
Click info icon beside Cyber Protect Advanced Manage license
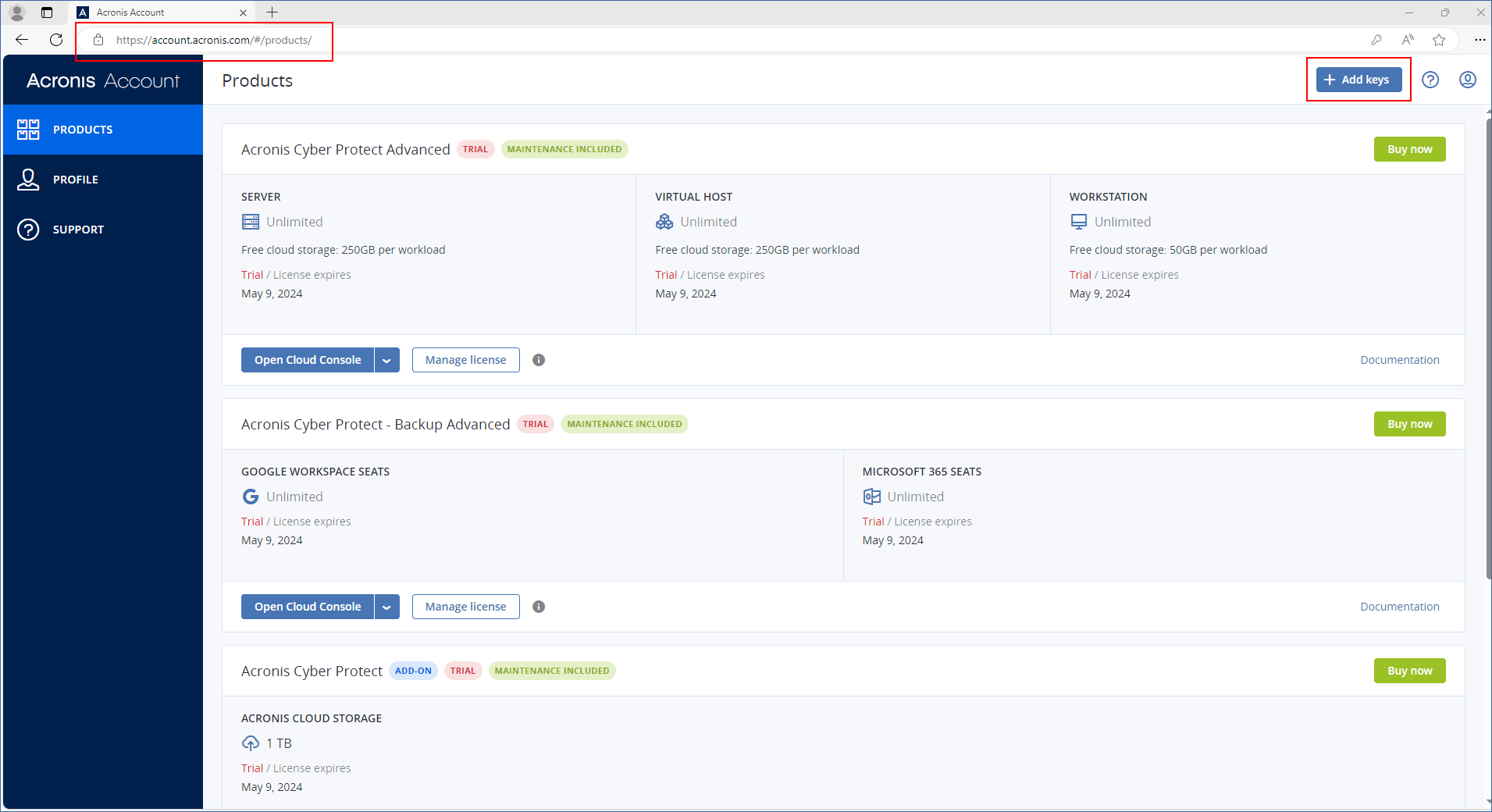click(539, 360)
